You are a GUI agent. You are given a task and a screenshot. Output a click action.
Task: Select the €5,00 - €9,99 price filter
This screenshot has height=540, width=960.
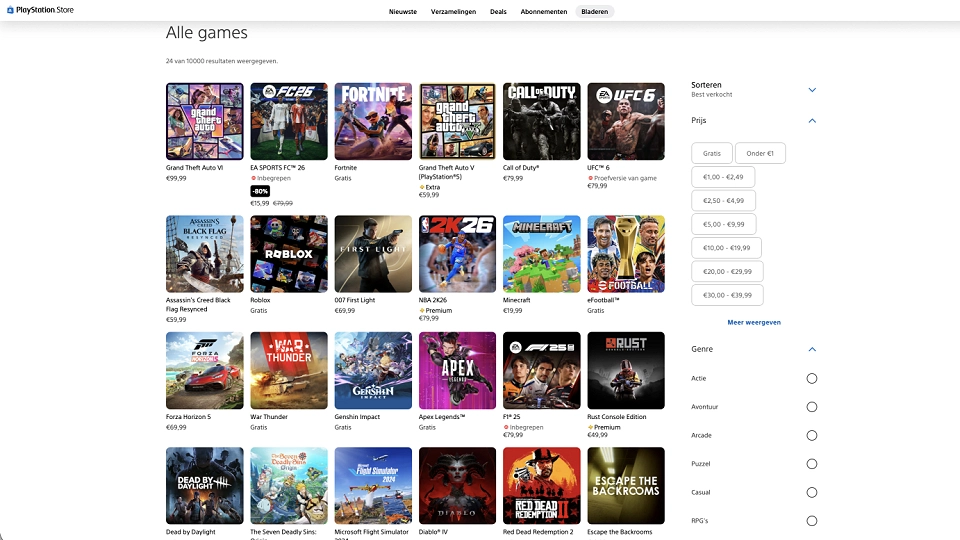tap(724, 224)
